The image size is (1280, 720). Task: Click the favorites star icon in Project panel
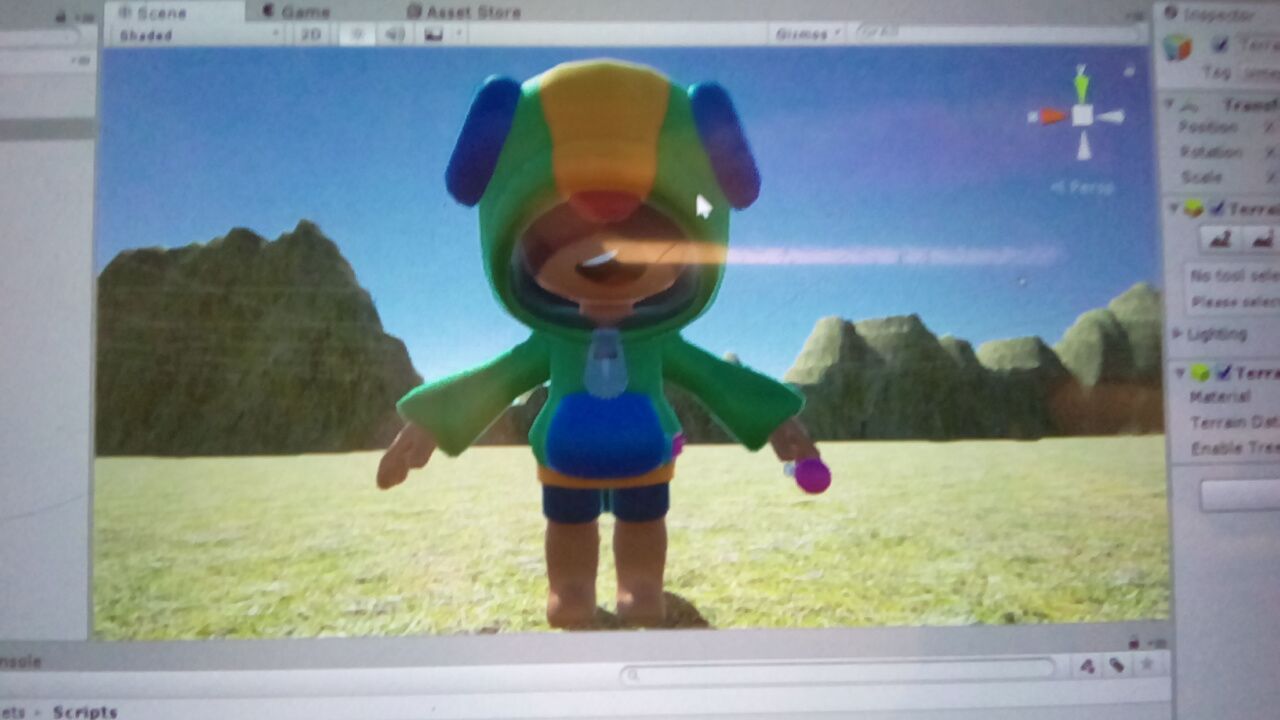(x=1146, y=664)
